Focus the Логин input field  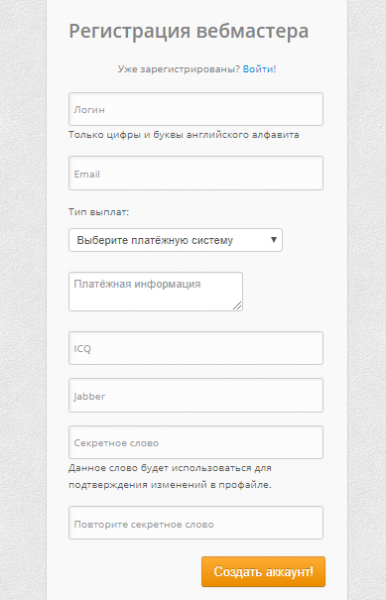[196, 109]
